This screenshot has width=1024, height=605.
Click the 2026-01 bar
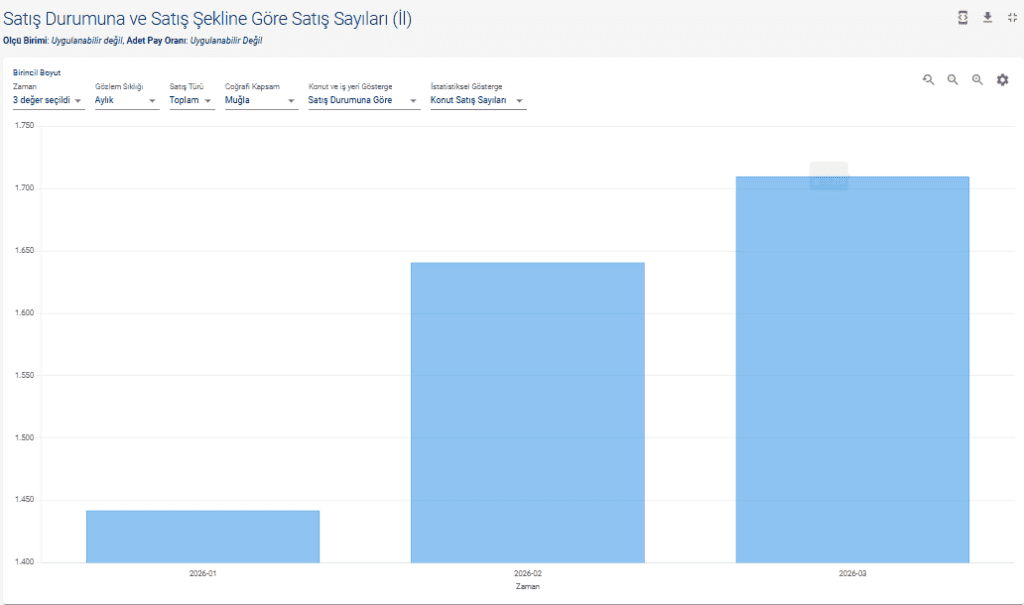(x=203, y=536)
